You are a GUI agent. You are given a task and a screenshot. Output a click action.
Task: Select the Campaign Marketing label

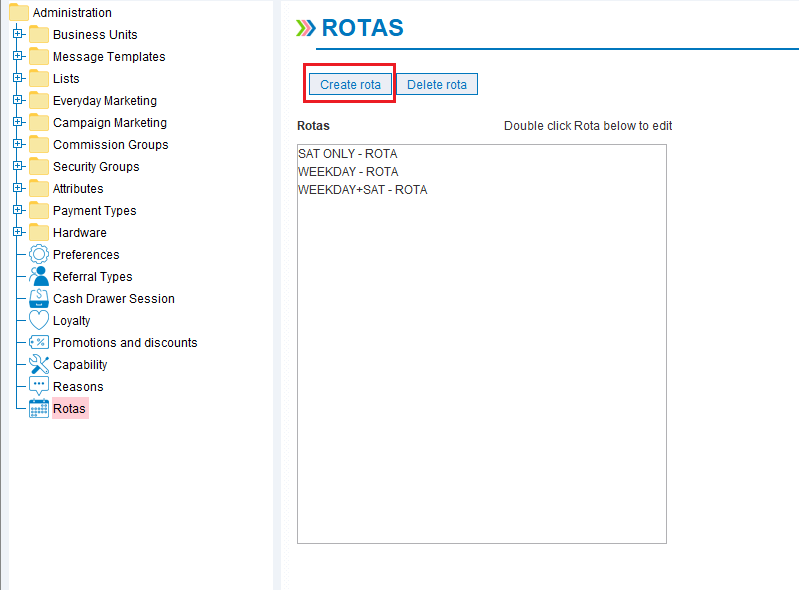(110, 123)
